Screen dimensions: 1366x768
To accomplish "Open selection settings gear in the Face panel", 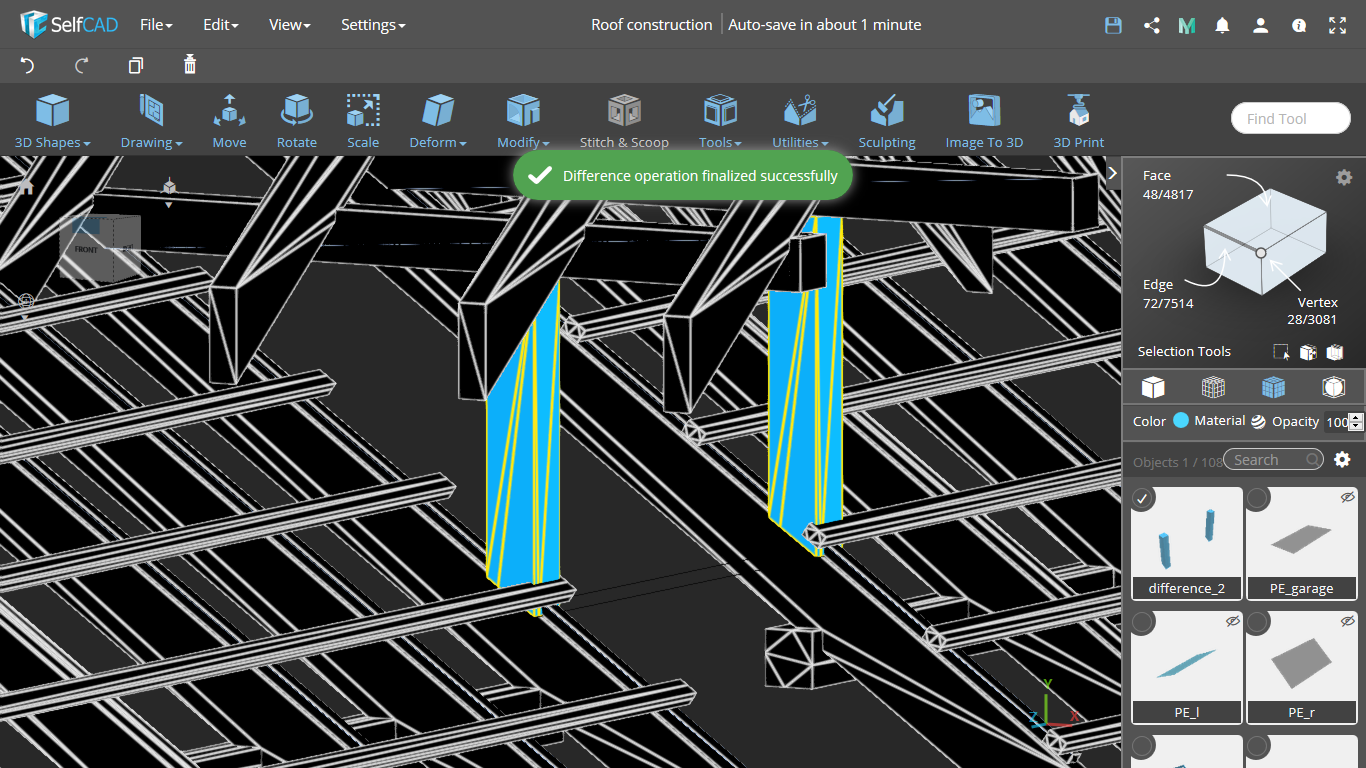I will (x=1344, y=177).
